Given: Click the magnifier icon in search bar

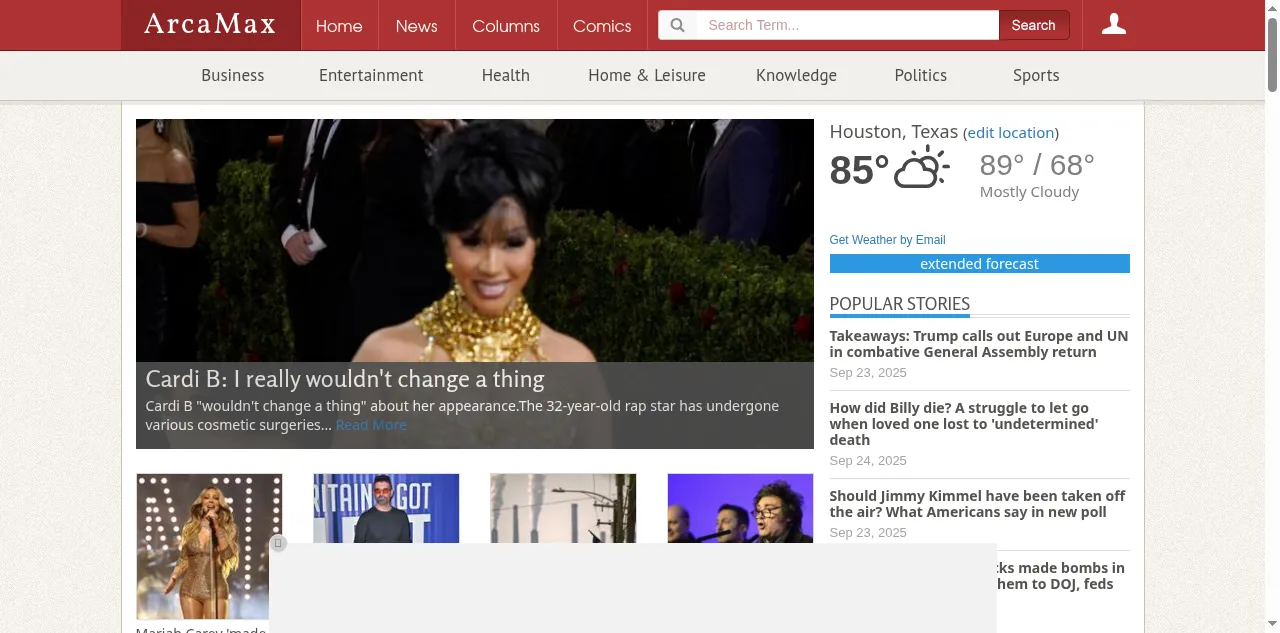Looking at the screenshot, I should tap(677, 25).
